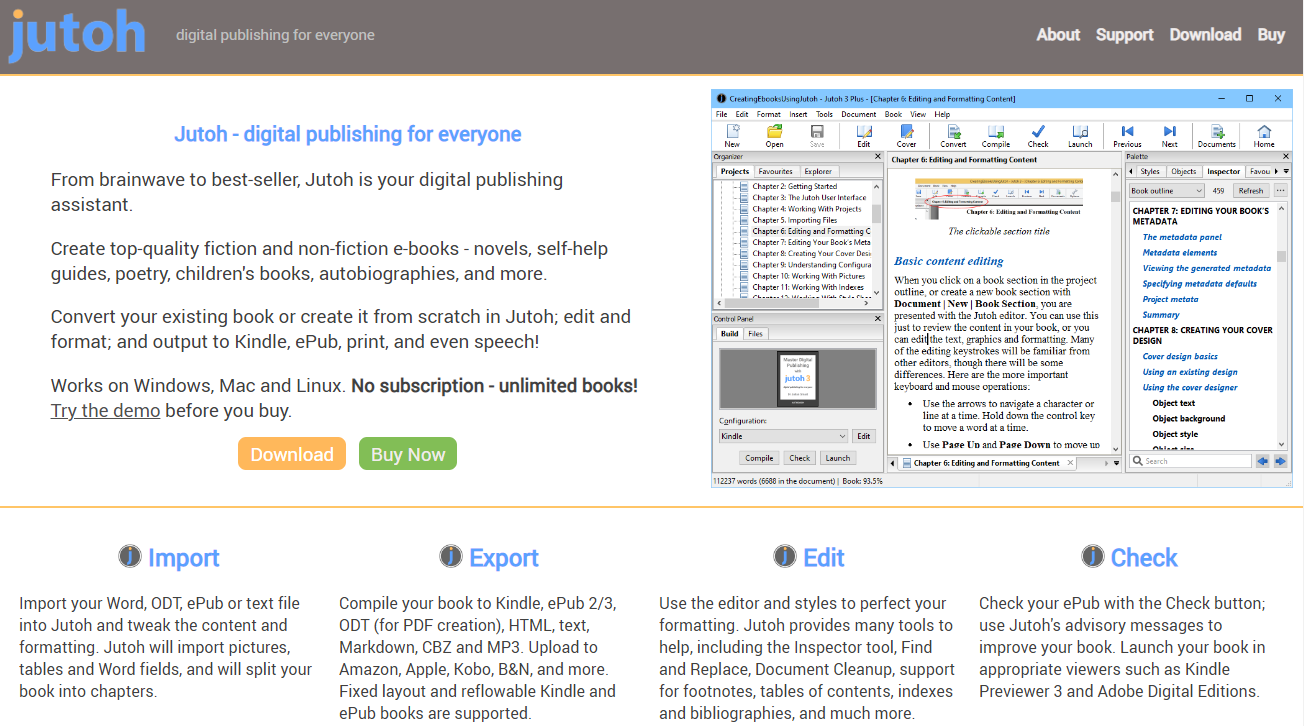This screenshot has height=726, width=1304.
Task: Switch to the Favourites organizer tab
Action: point(775,172)
